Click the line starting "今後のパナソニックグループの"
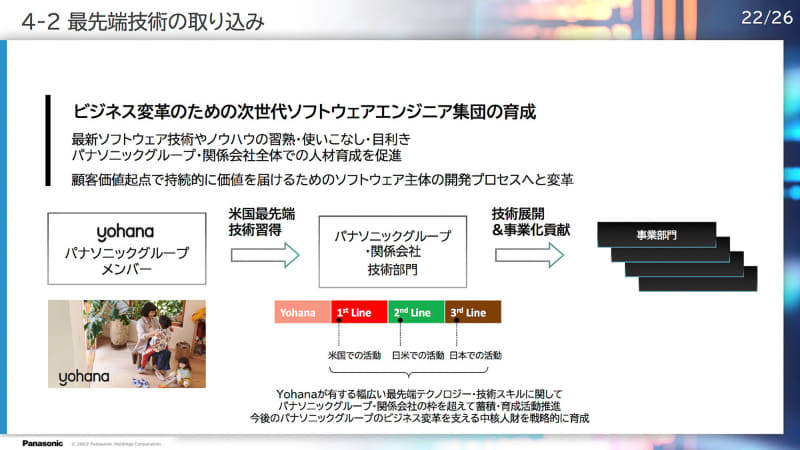 419,418
